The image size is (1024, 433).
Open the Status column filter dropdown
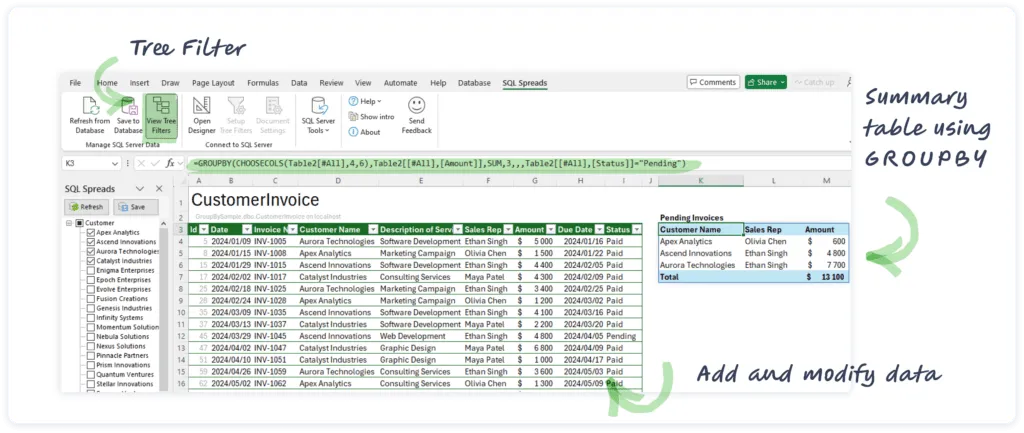point(638,229)
